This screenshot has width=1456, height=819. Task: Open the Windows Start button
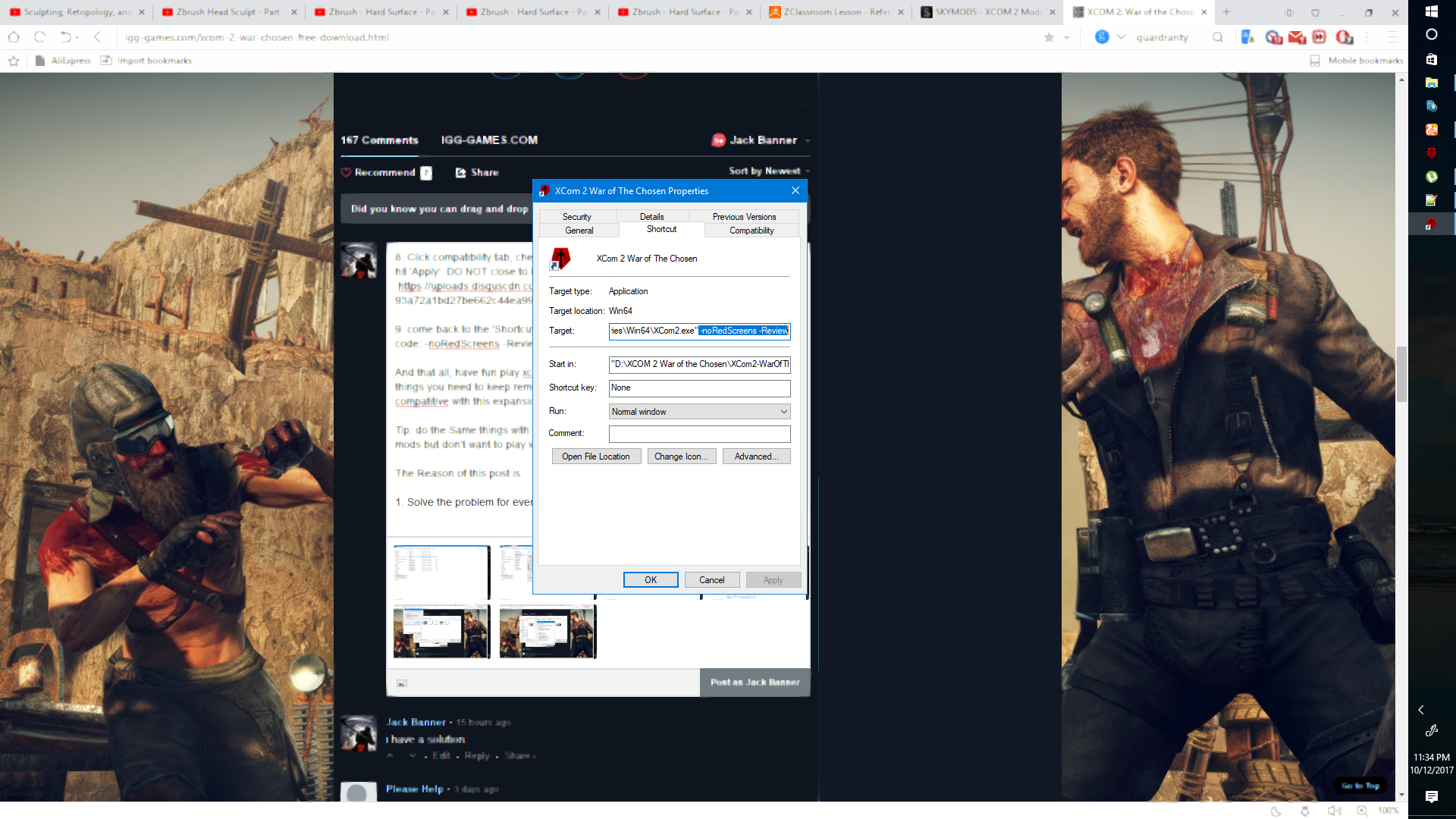pyautogui.click(x=1432, y=11)
